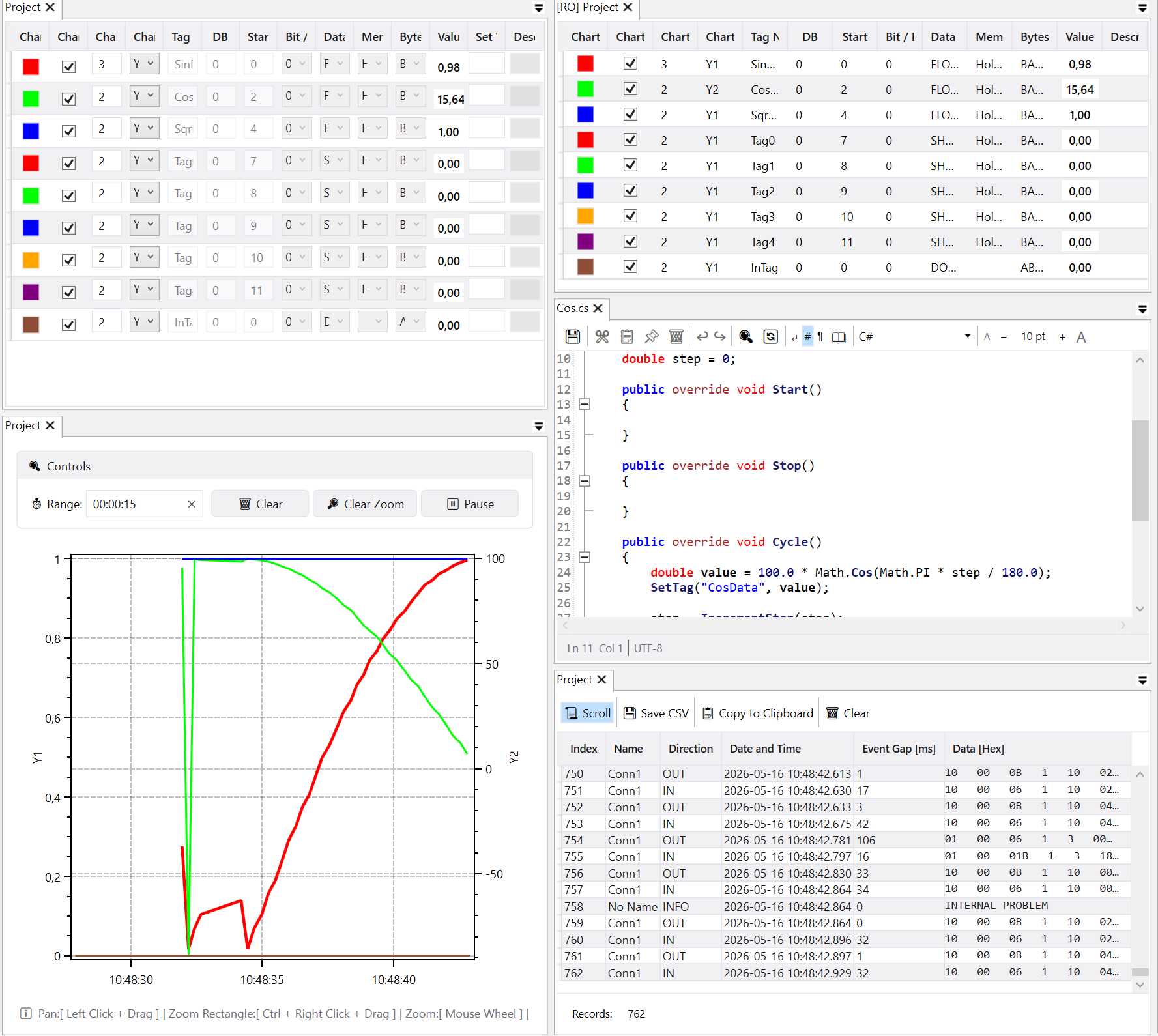Screen dimensions: 1158x1036
Task: Click the Paste pin icon in editor toolbar
Action: pos(652,336)
